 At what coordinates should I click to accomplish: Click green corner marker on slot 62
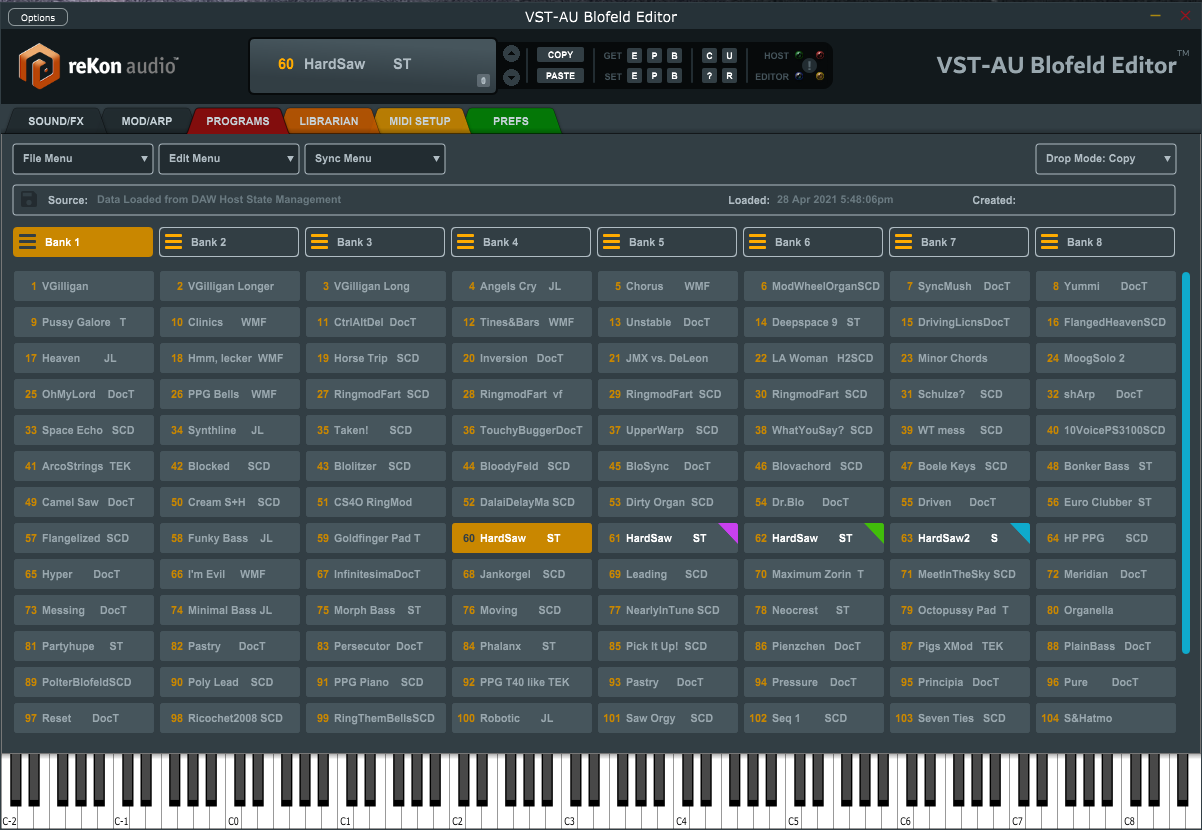[x=877, y=530]
